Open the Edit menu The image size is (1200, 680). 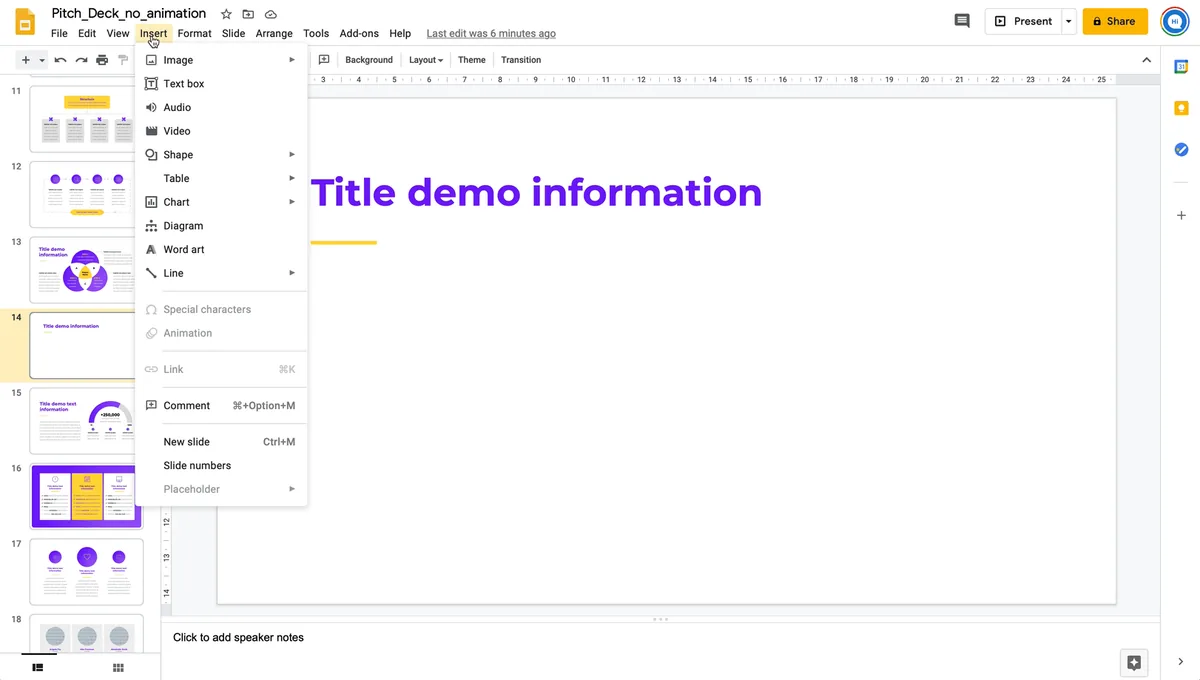click(87, 33)
